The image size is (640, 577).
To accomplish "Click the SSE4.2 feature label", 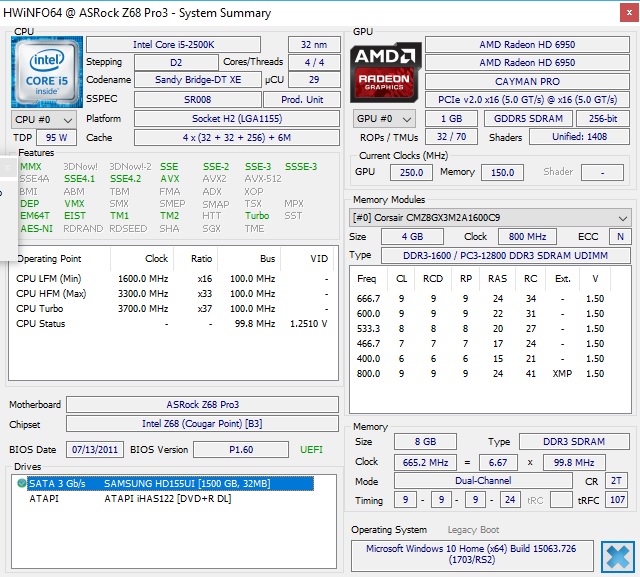I will (x=125, y=179).
